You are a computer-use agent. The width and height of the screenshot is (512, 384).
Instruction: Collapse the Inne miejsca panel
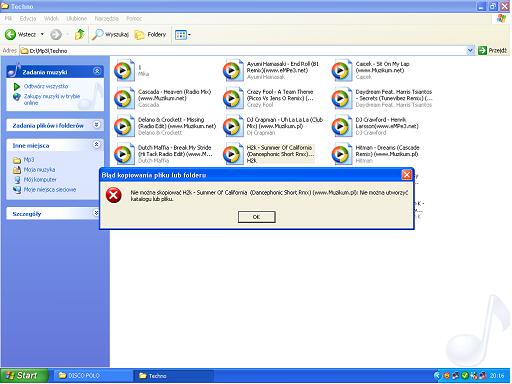(96, 144)
